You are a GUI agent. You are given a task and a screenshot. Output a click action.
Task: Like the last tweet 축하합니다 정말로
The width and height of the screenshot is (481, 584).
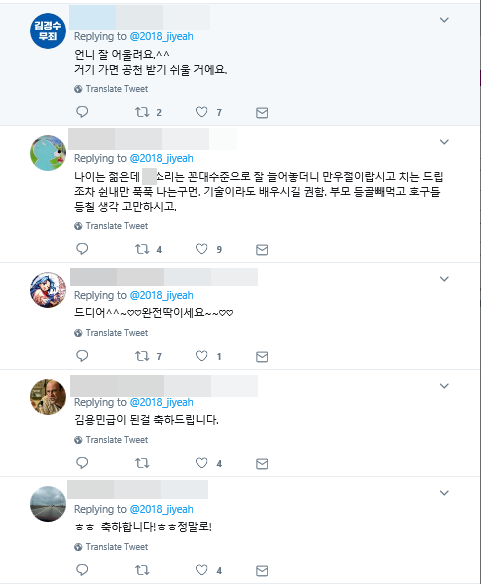pyautogui.click(x=202, y=570)
